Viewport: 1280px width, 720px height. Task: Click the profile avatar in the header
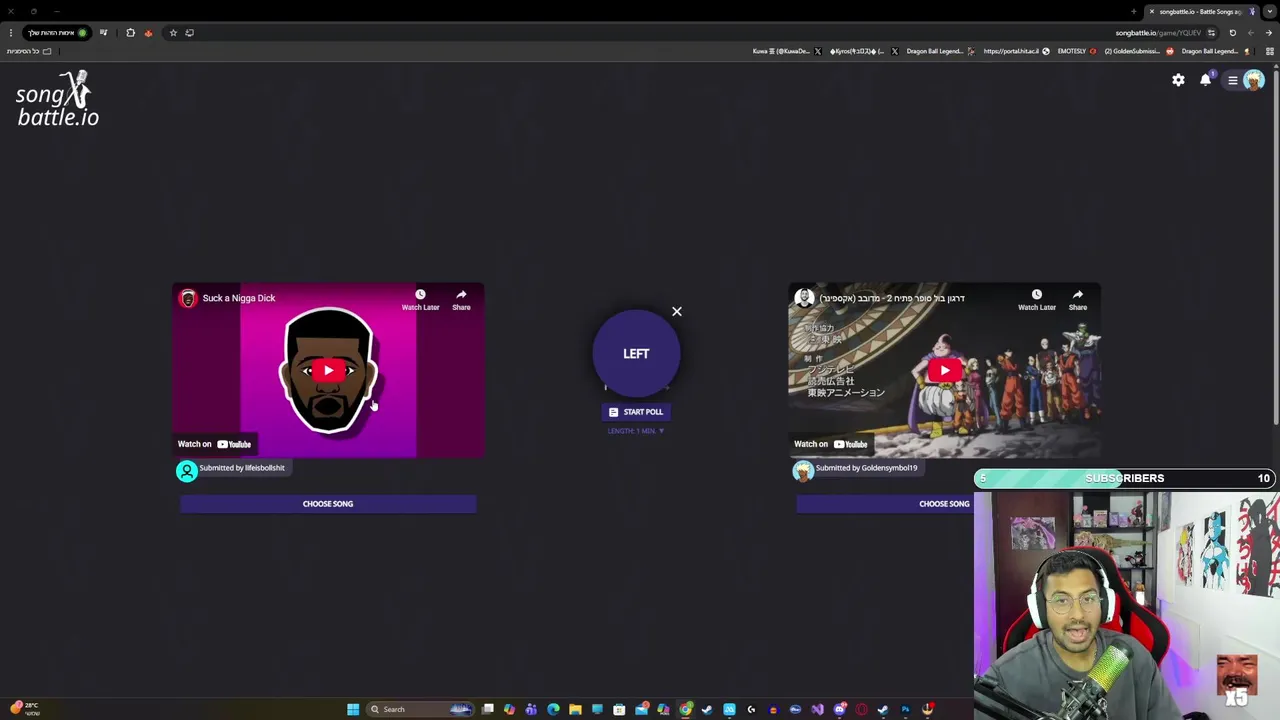click(1253, 80)
